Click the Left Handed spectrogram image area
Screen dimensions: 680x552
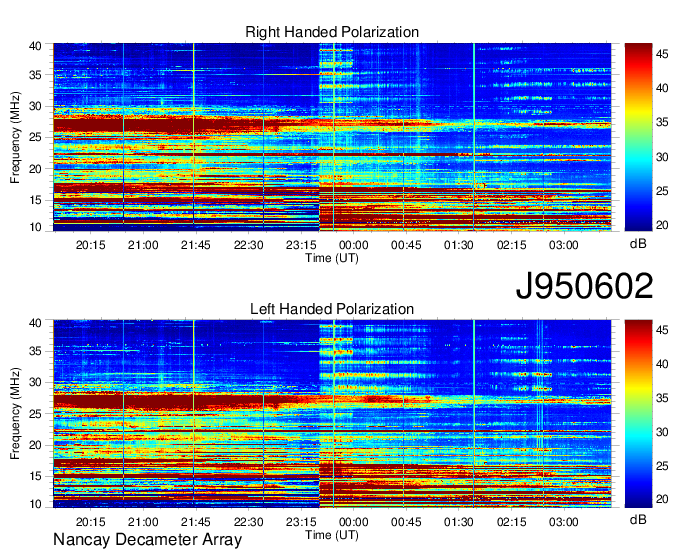332,414
